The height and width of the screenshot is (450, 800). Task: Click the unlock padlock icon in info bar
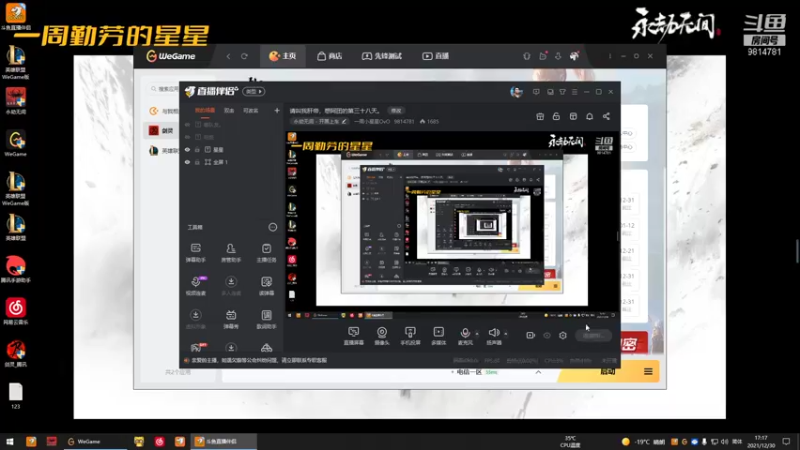pos(556,116)
